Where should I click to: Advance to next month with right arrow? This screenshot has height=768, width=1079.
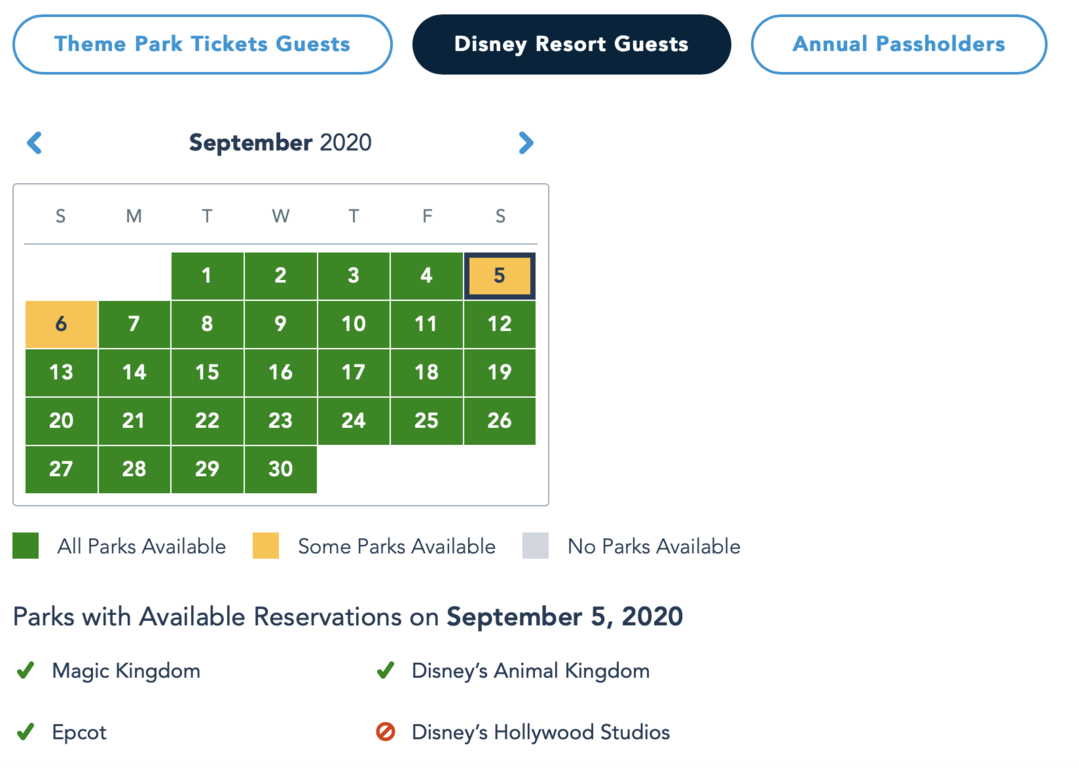click(526, 143)
